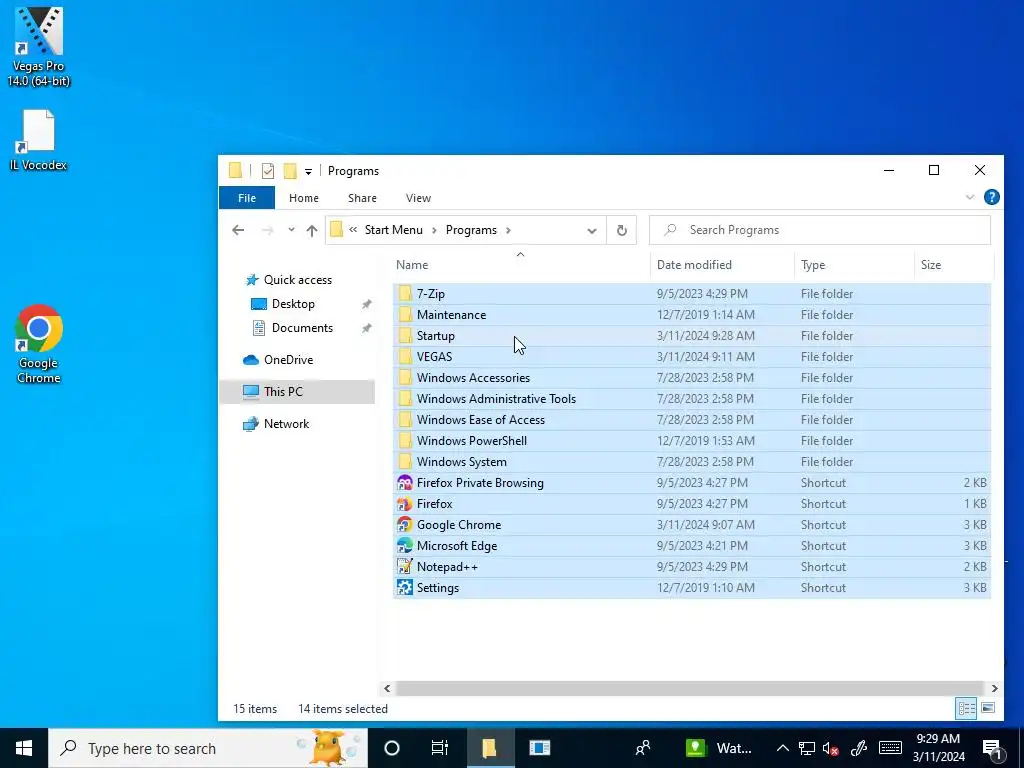
Task: Open muted volume tray icon
Action: [x=831, y=748]
